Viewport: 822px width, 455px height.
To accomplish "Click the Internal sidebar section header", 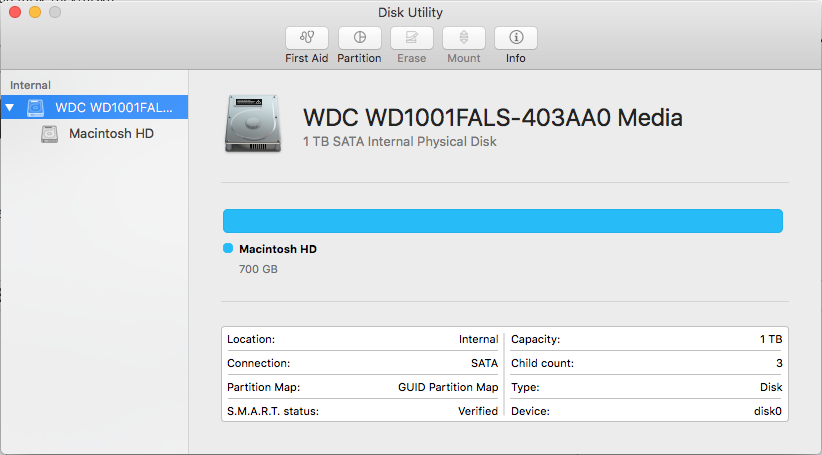I will pos(31,85).
